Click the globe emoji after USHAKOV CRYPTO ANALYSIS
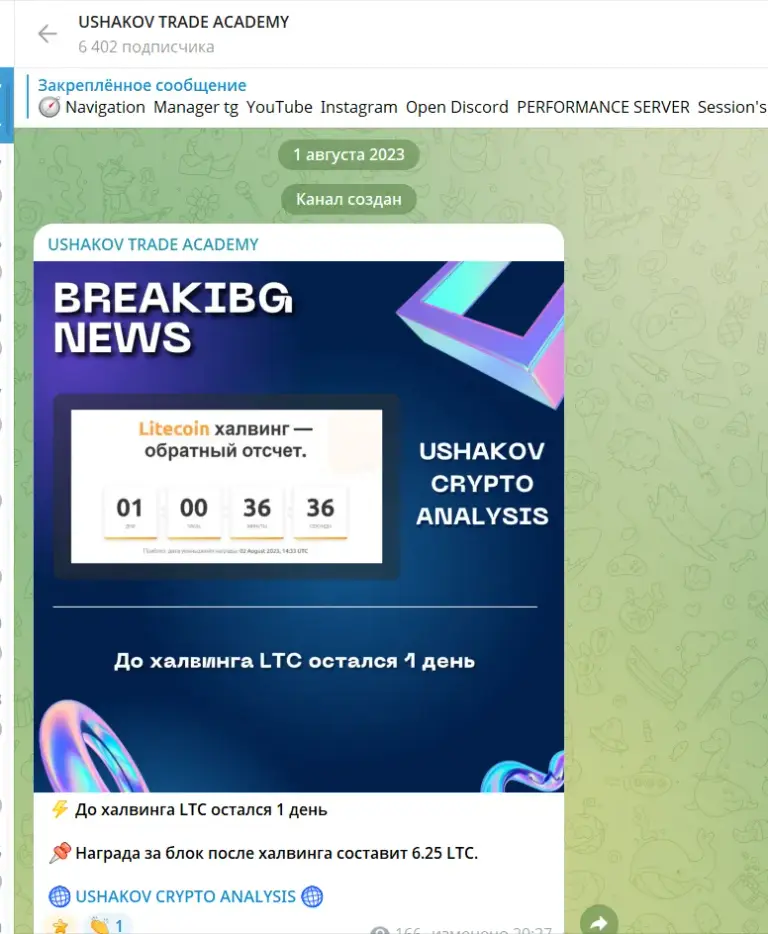This screenshot has width=768, height=934. click(x=312, y=896)
